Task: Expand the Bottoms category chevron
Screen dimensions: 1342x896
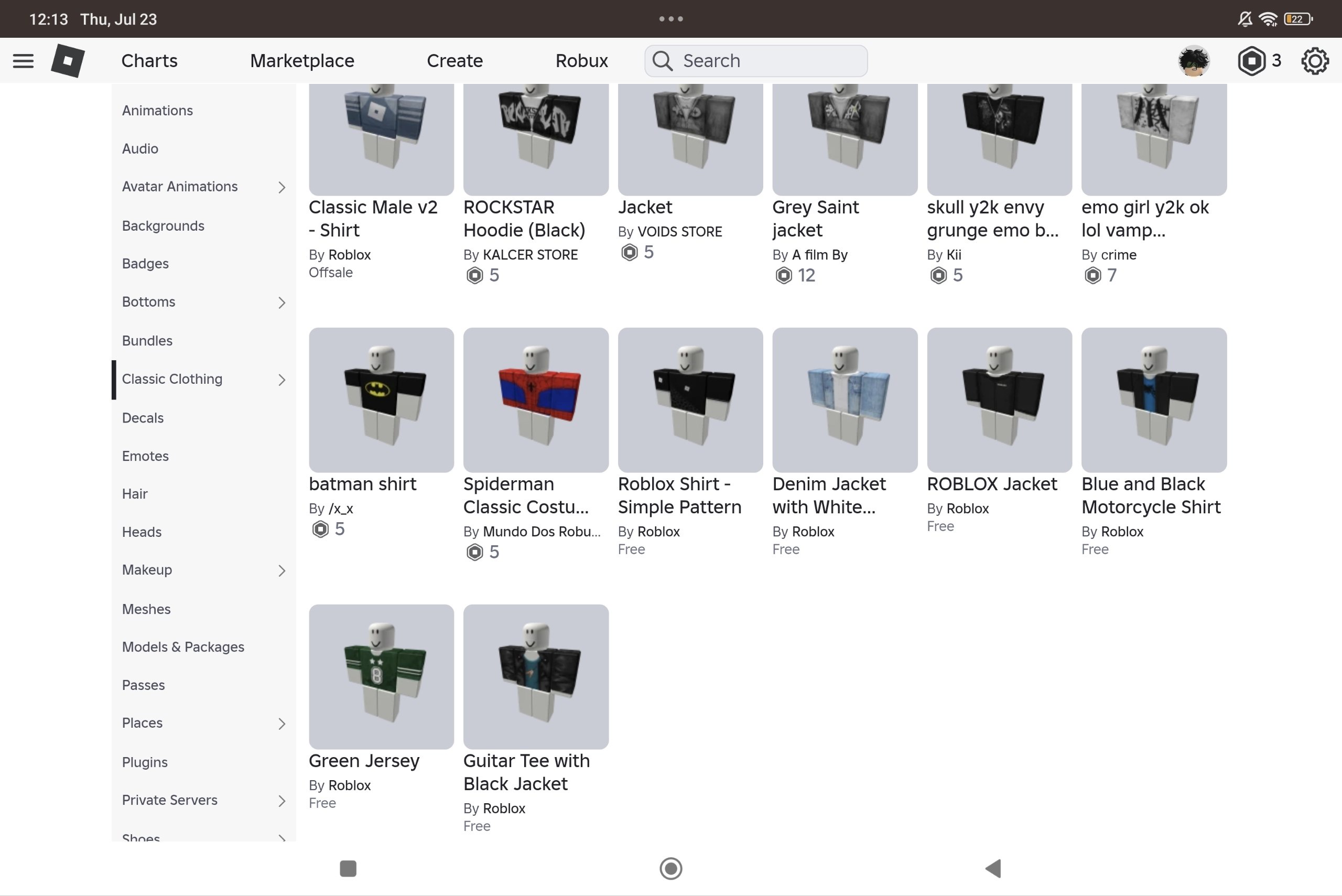Action: (282, 303)
